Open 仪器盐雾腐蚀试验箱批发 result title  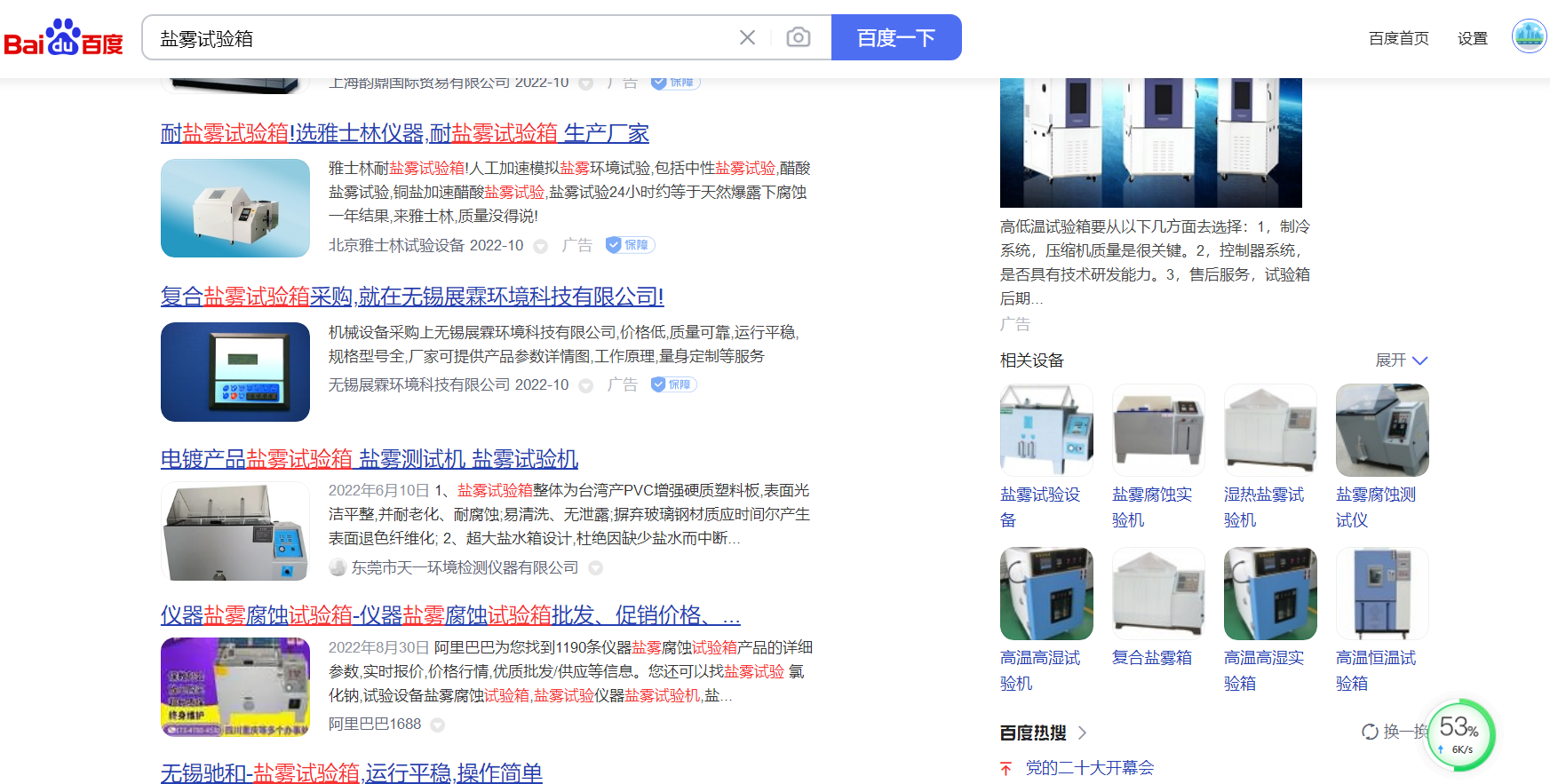tap(450, 615)
